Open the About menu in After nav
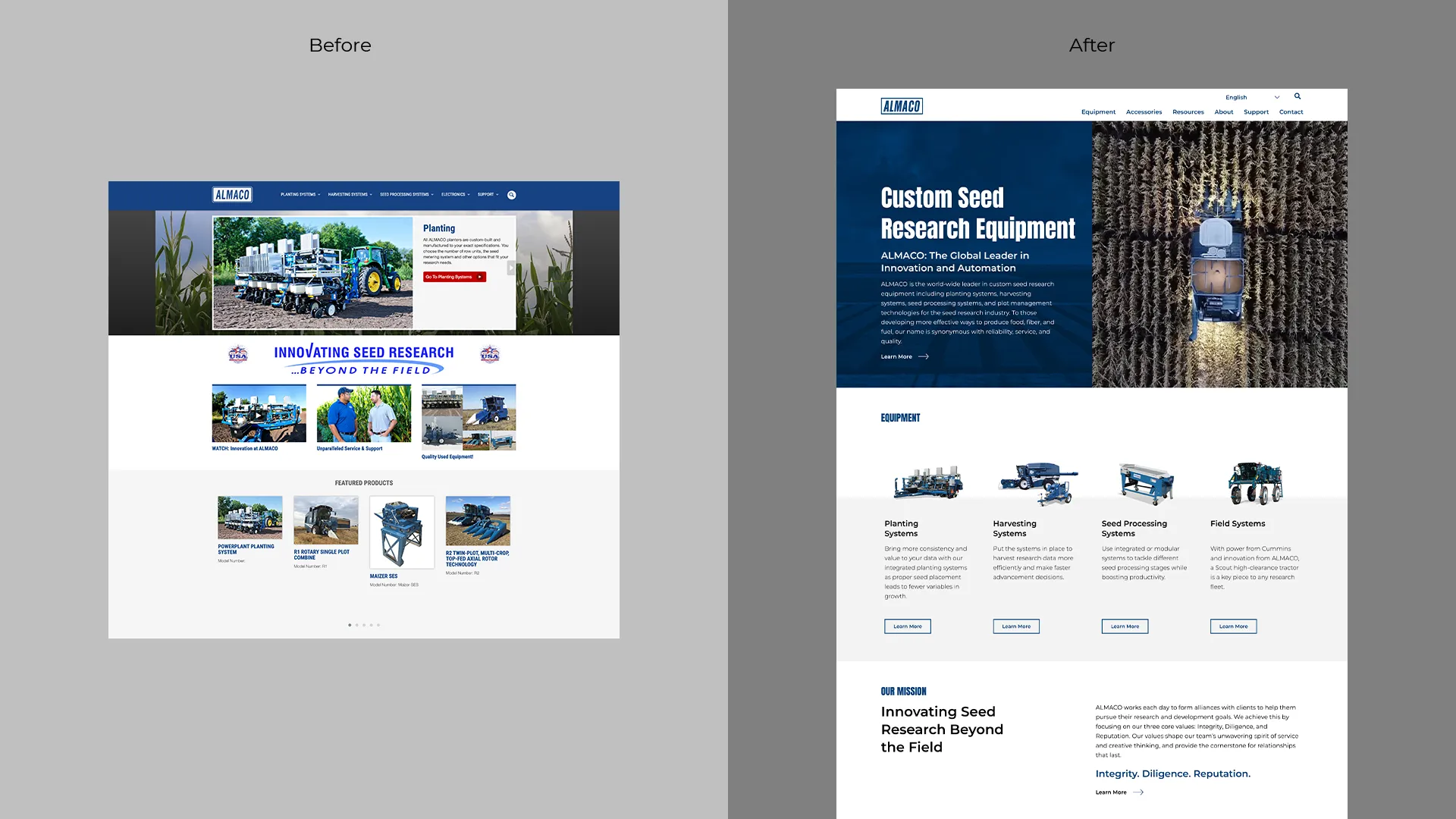 tap(1223, 112)
